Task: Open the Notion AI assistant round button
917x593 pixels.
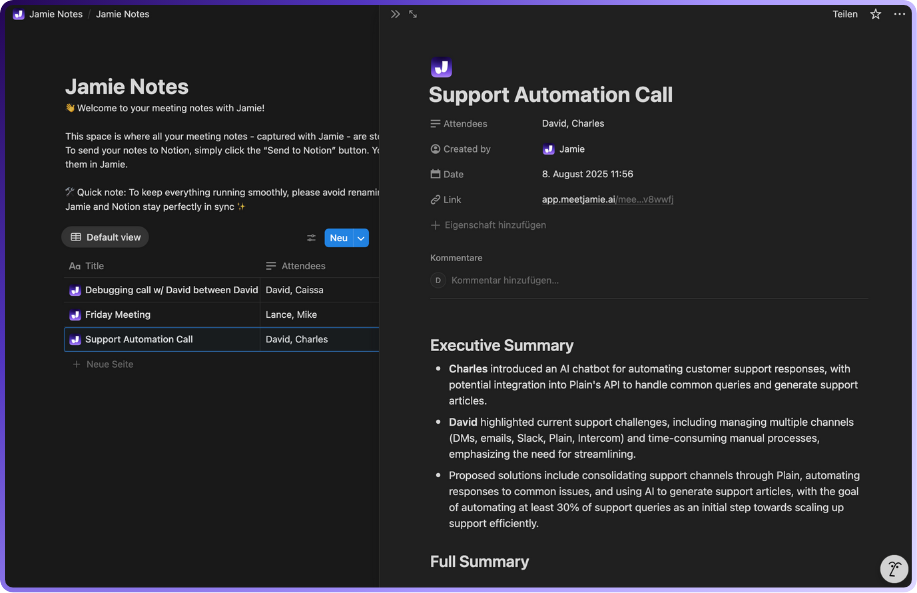Action: (894, 568)
